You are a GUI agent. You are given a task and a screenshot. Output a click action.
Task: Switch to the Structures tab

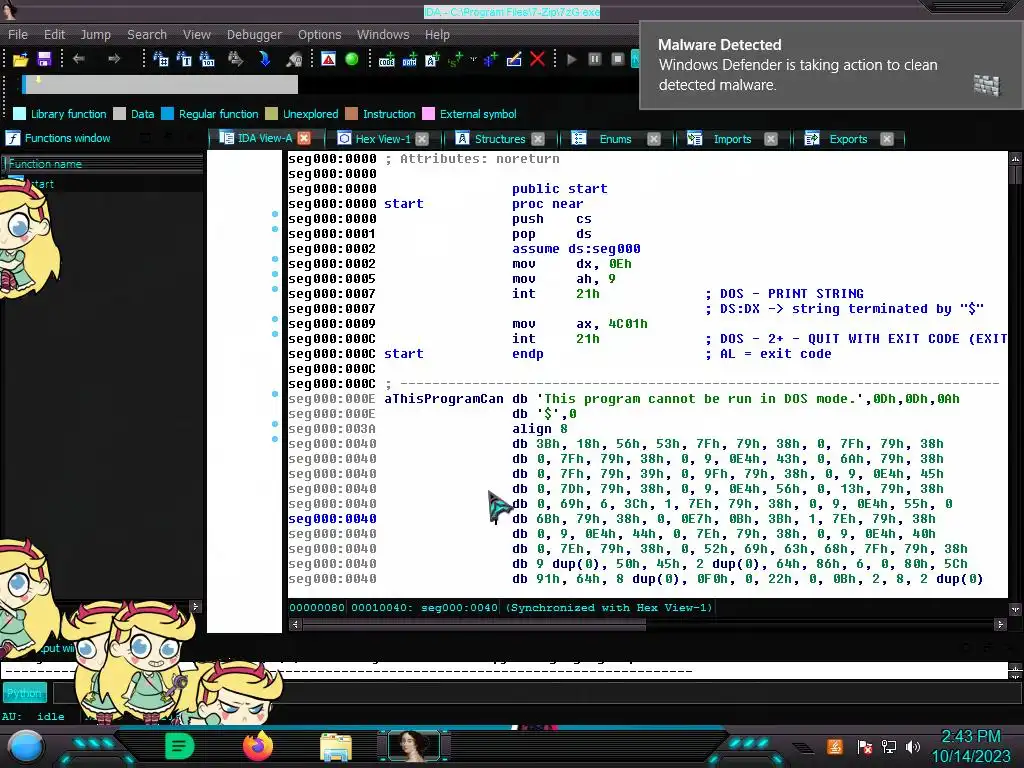point(500,139)
